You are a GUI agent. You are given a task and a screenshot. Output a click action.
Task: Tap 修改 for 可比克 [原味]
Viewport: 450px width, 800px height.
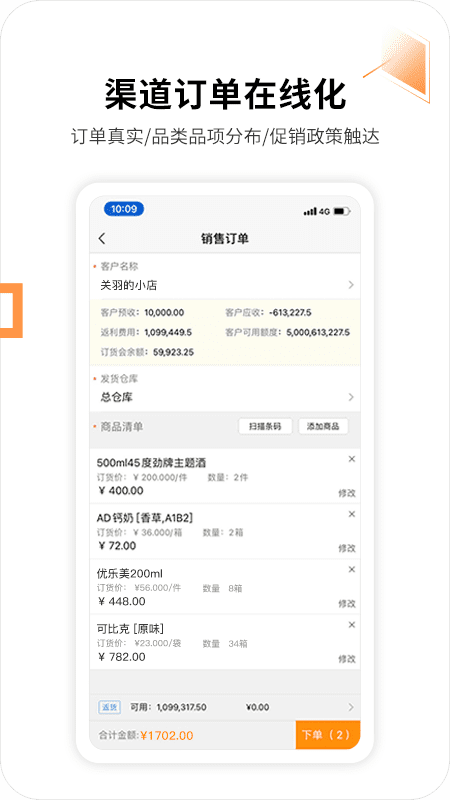coord(347,659)
